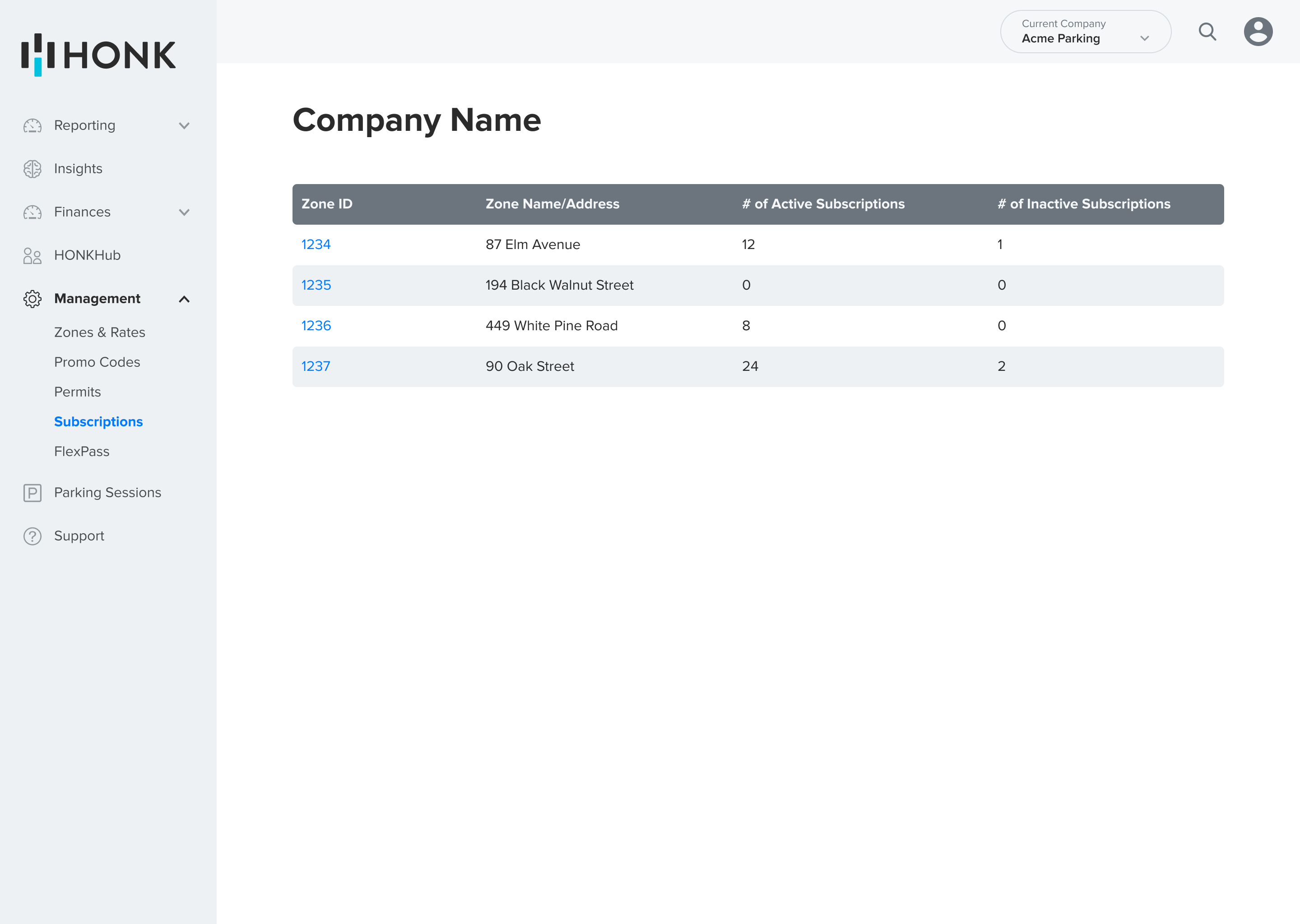Image resolution: width=1300 pixels, height=924 pixels.
Task: Open the Current Company dropdown
Action: pyautogui.click(x=1085, y=32)
